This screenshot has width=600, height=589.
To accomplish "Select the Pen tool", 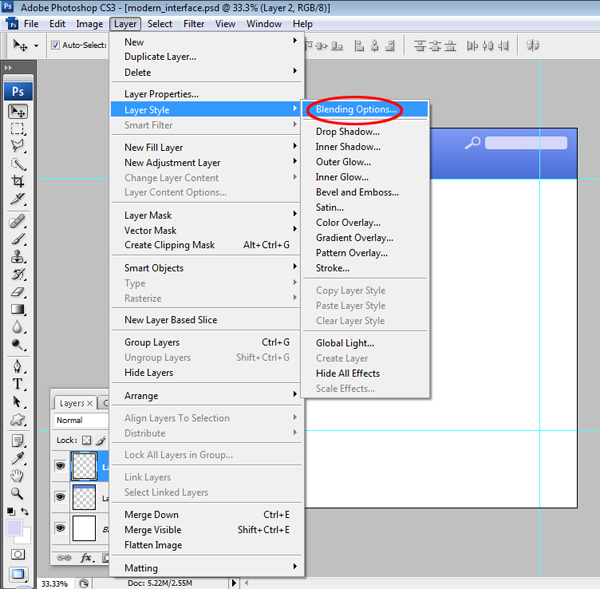I will click(x=18, y=367).
